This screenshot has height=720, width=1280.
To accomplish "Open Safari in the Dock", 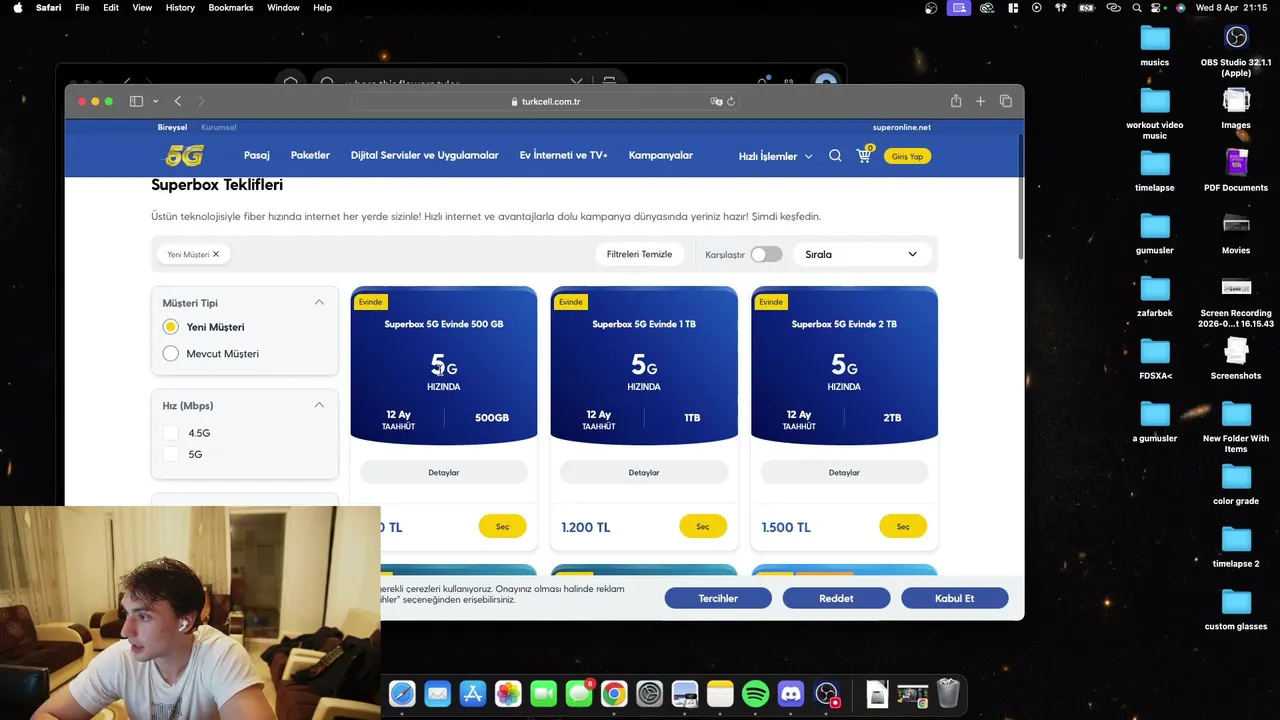I will 402,693.
